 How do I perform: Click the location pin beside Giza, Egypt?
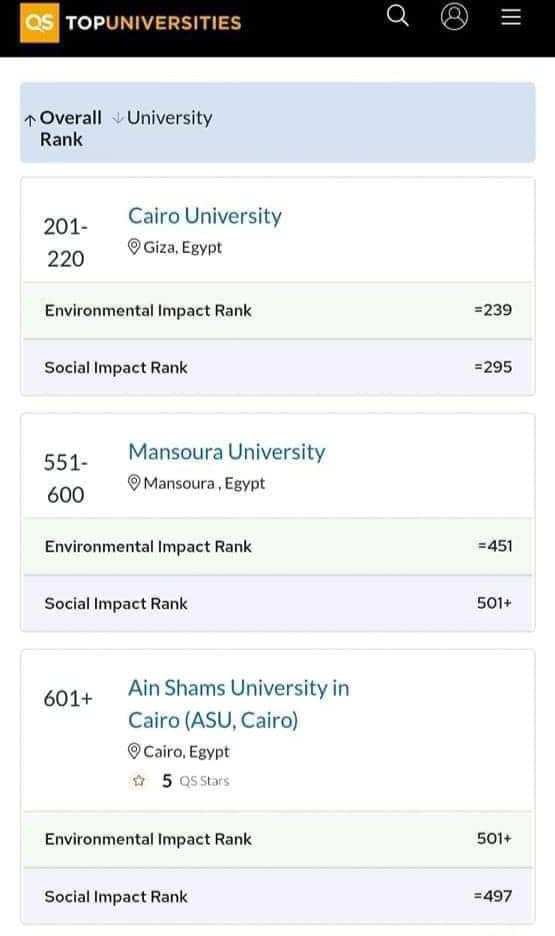tap(134, 247)
